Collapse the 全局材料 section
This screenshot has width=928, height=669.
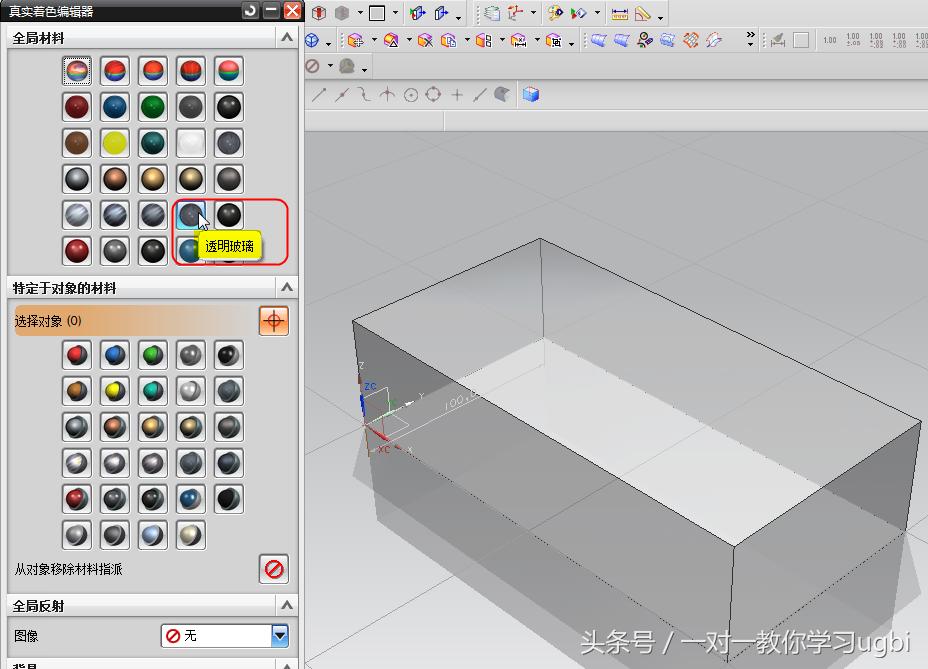pyautogui.click(x=287, y=37)
